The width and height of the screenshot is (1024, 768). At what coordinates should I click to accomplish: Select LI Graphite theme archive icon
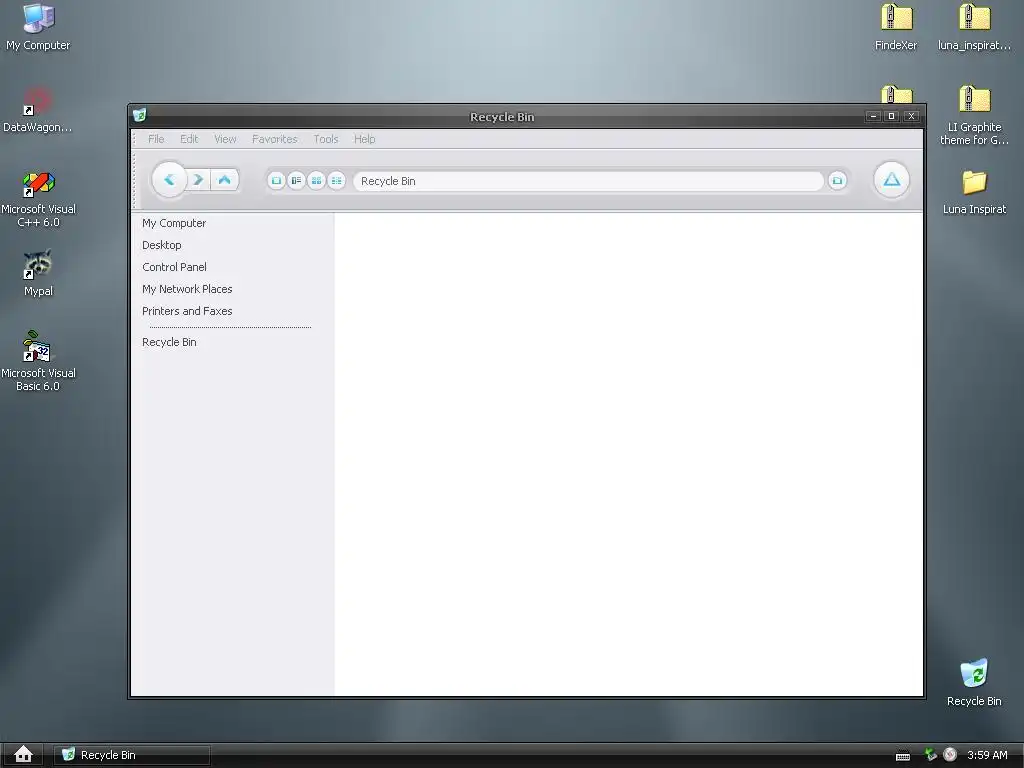(x=974, y=116)
